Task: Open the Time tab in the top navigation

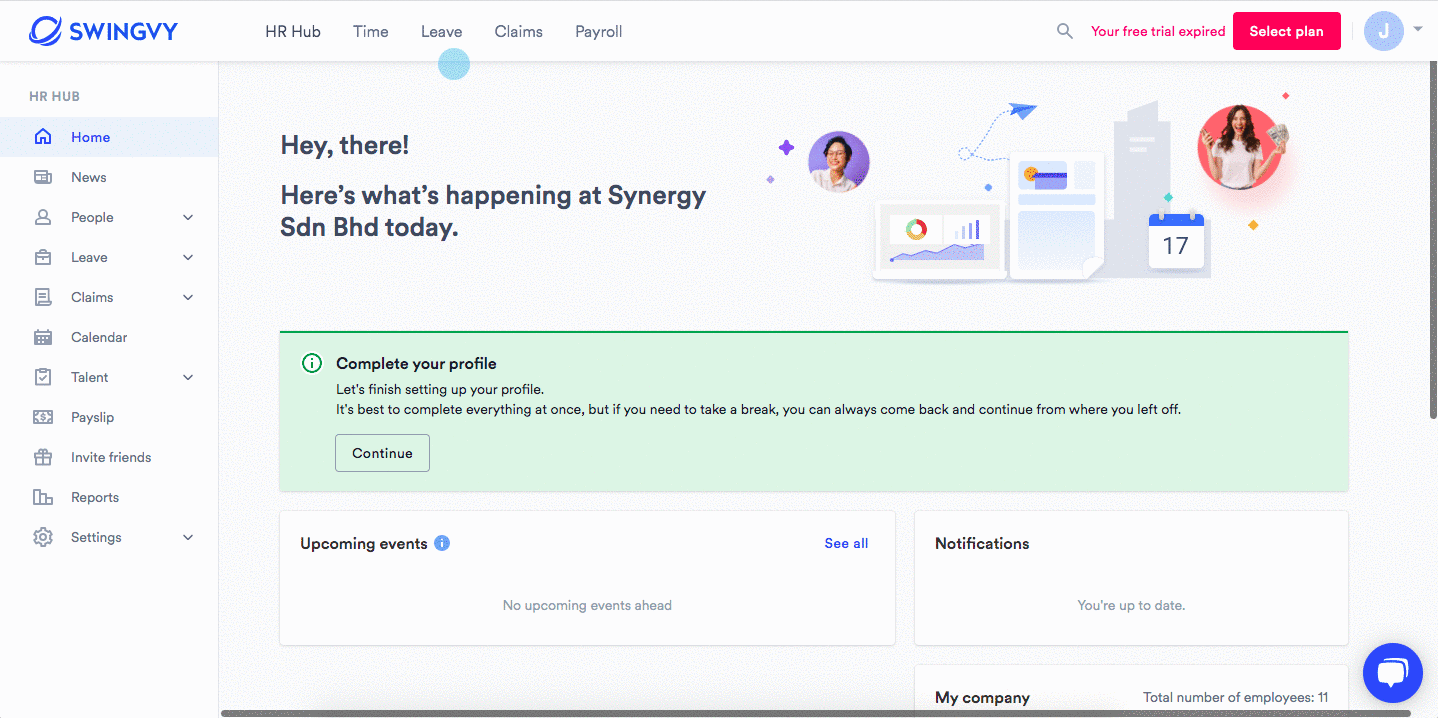Action: (x=370, y=31)
